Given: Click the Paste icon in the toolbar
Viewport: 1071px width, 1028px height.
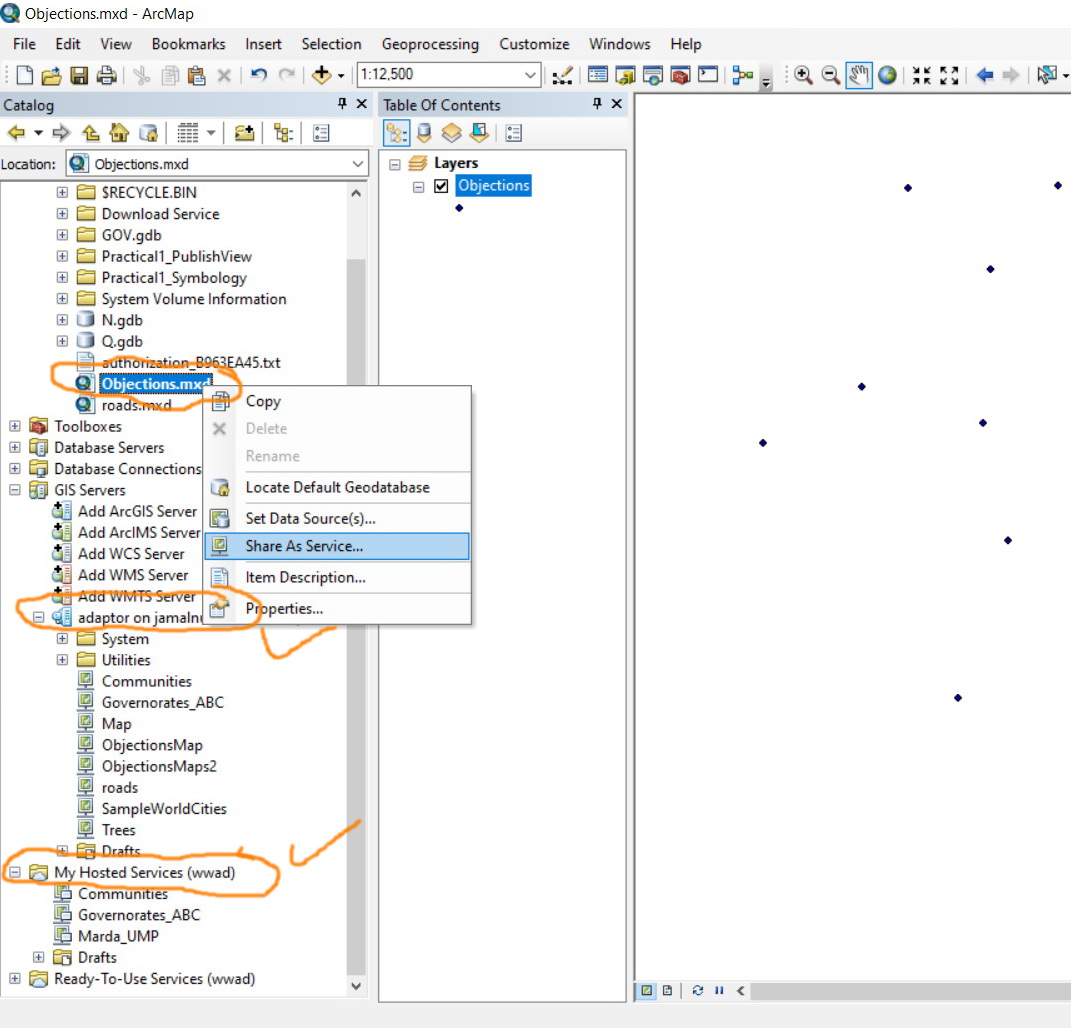Looking at the screenshot, I should pyautogui.click(x=197, y=75).
